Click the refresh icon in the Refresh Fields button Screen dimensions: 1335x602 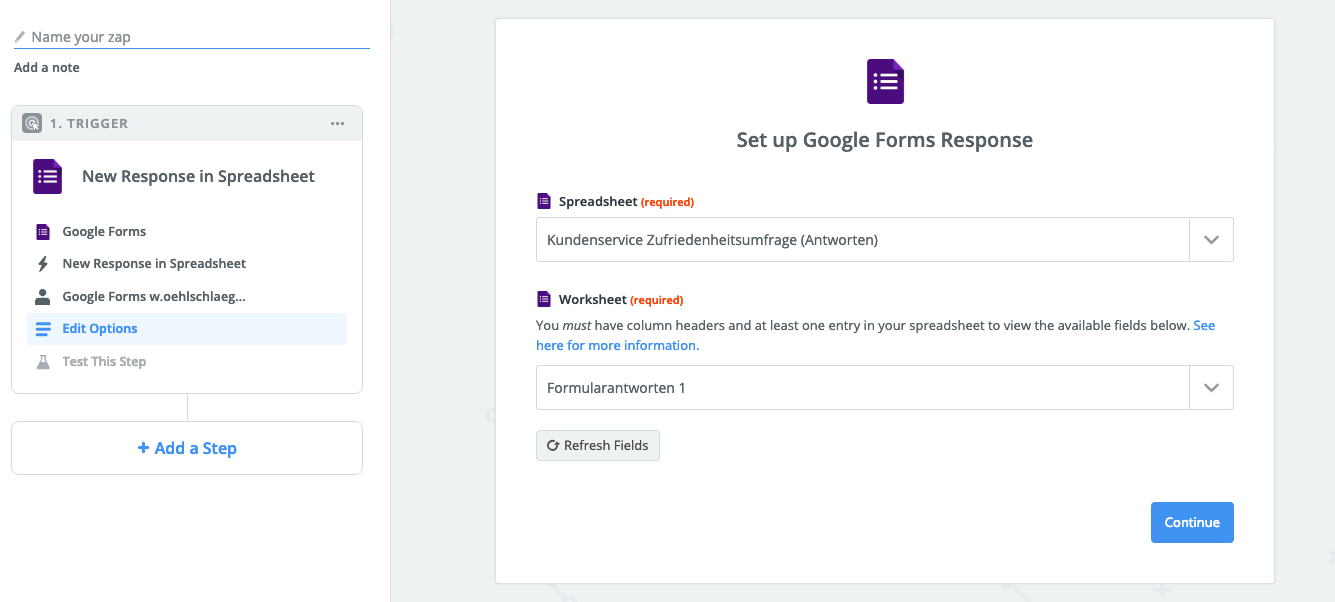tap(552, 445)
